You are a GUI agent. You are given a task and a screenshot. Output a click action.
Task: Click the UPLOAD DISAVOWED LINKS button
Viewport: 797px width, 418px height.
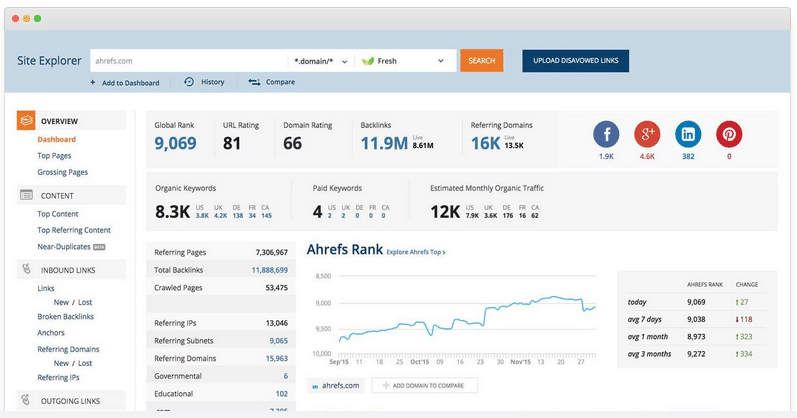pos(575,61)
